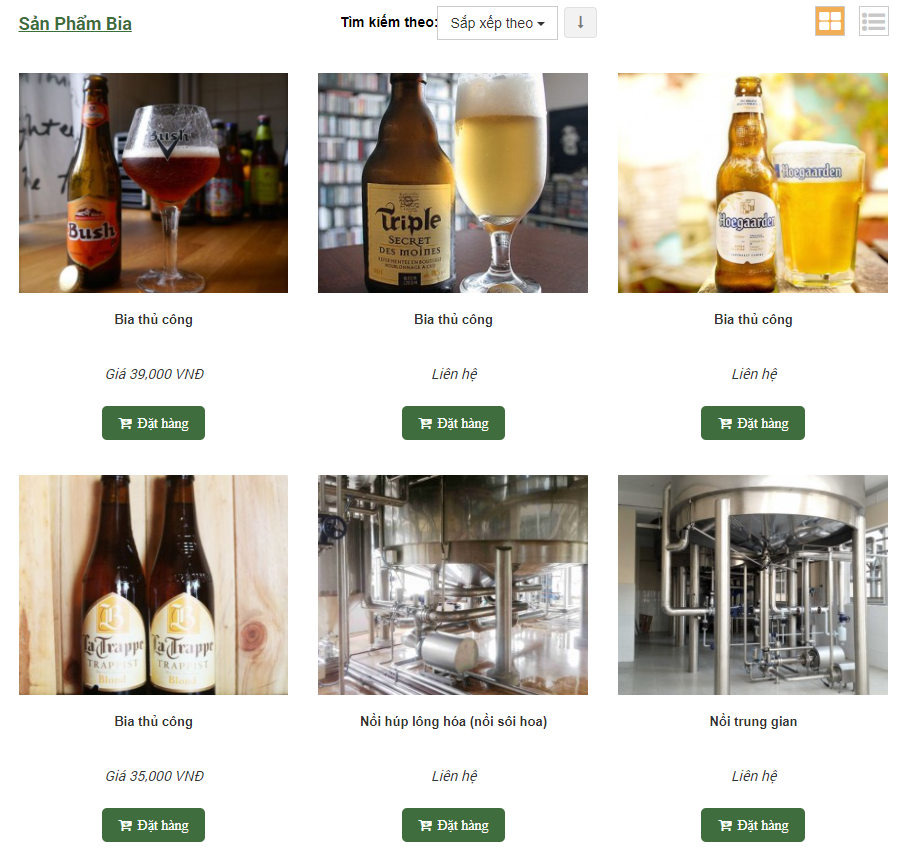Open the La Trappe bottles image
The height and width of the screenshot is (861, 899).
tap(153, 585)
